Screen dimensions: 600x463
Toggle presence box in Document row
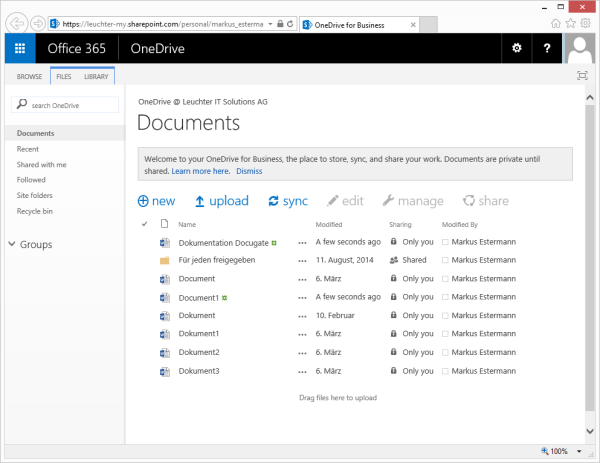click(445, 279)
